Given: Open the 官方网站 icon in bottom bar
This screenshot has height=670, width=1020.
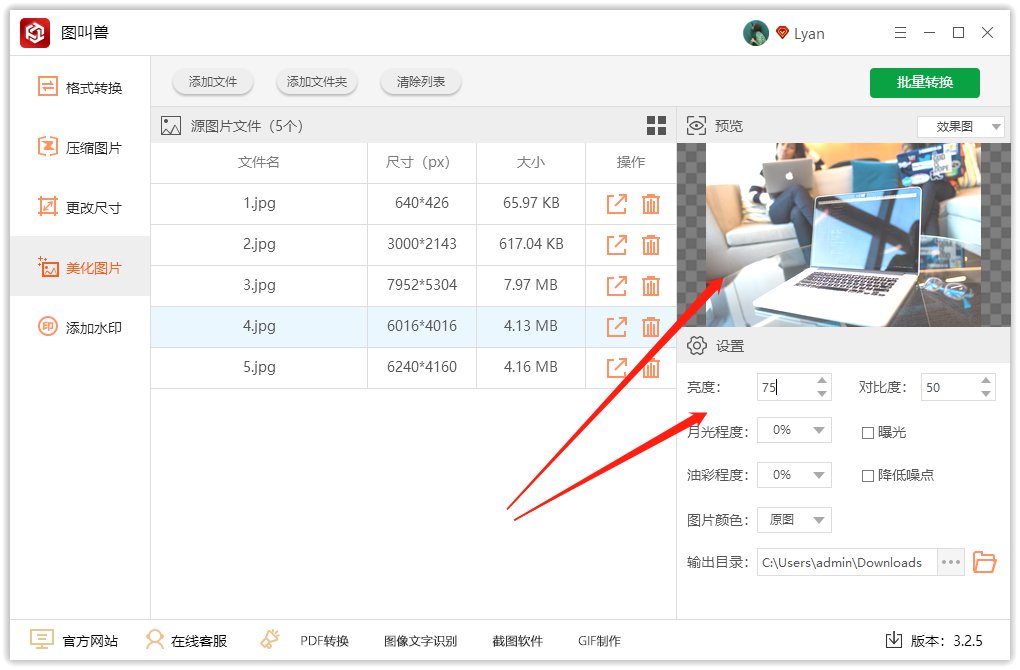Looking at the screenshot, I should (x=41, y=640).
